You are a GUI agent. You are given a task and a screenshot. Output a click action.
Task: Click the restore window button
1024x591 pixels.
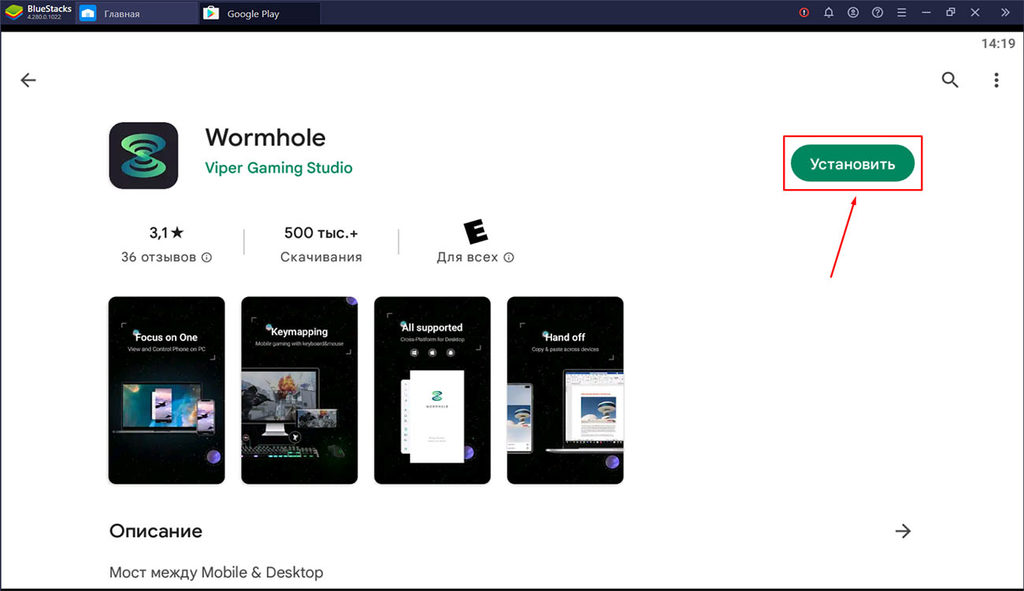click(951, 12)
